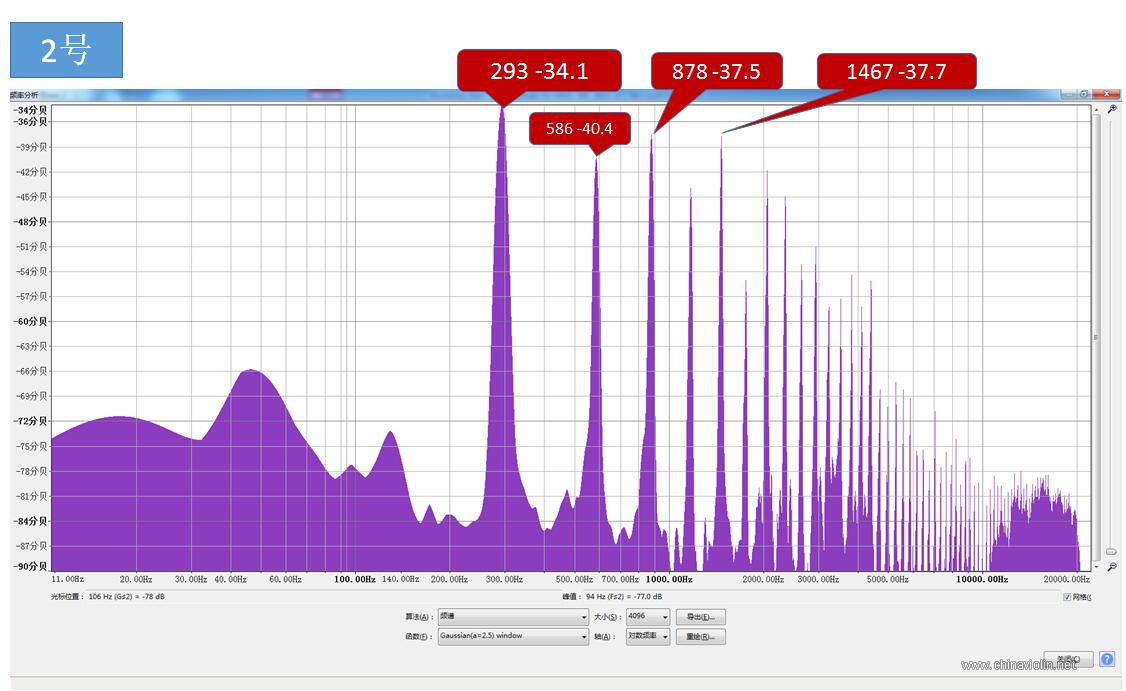
Task: Click the 峰值 94 Hz peak status text
Action: pyautogui.click(x=612, y=597)
